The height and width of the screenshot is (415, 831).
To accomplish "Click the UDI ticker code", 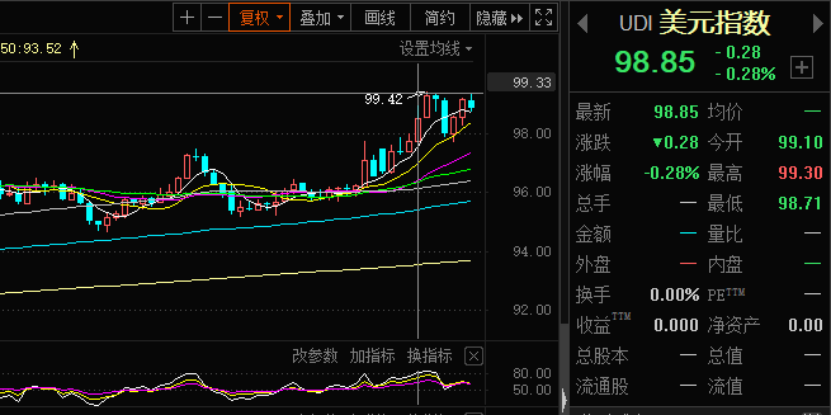I will click(x=635, y=24).
